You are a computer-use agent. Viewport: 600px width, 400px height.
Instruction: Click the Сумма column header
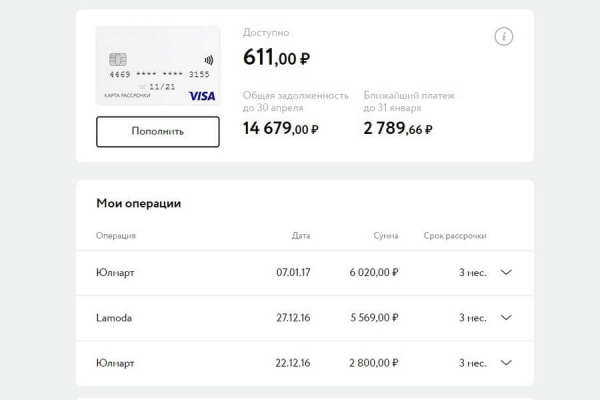pyautogui.click(x=386, y=235)
